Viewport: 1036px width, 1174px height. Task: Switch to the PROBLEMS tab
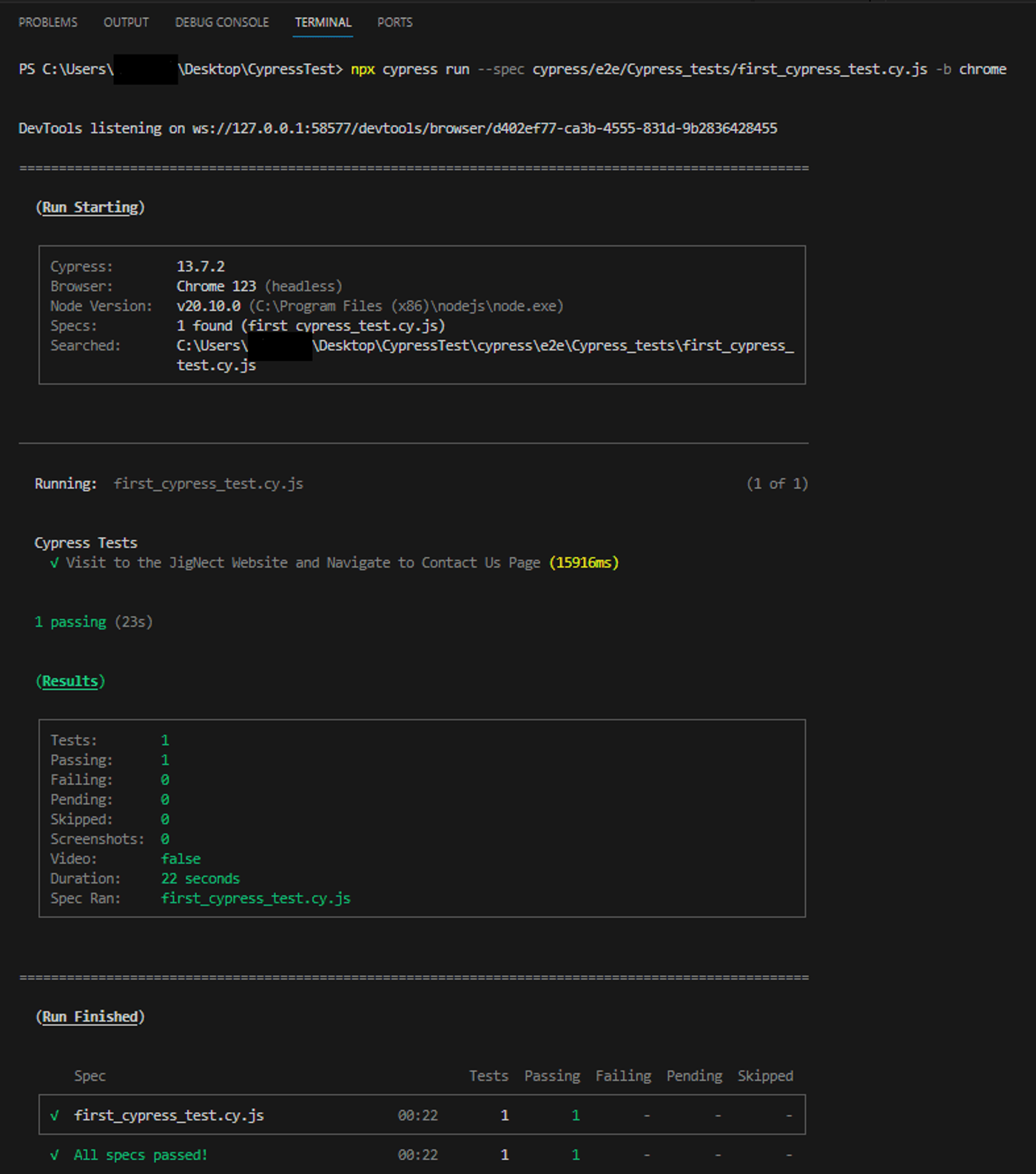point(48,22)
